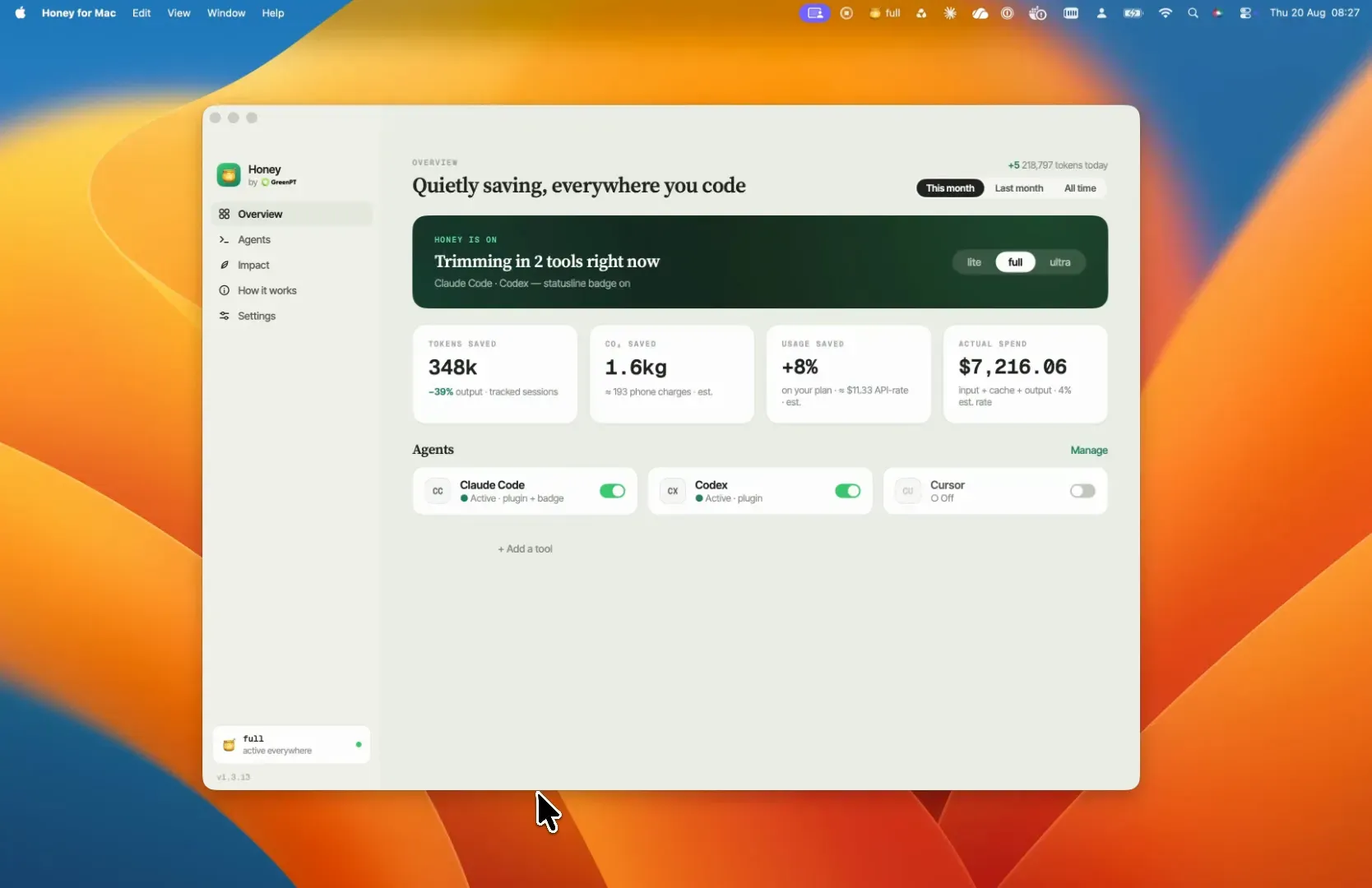Click the stop-record circle menu bar icon

[x=846, y=13]
